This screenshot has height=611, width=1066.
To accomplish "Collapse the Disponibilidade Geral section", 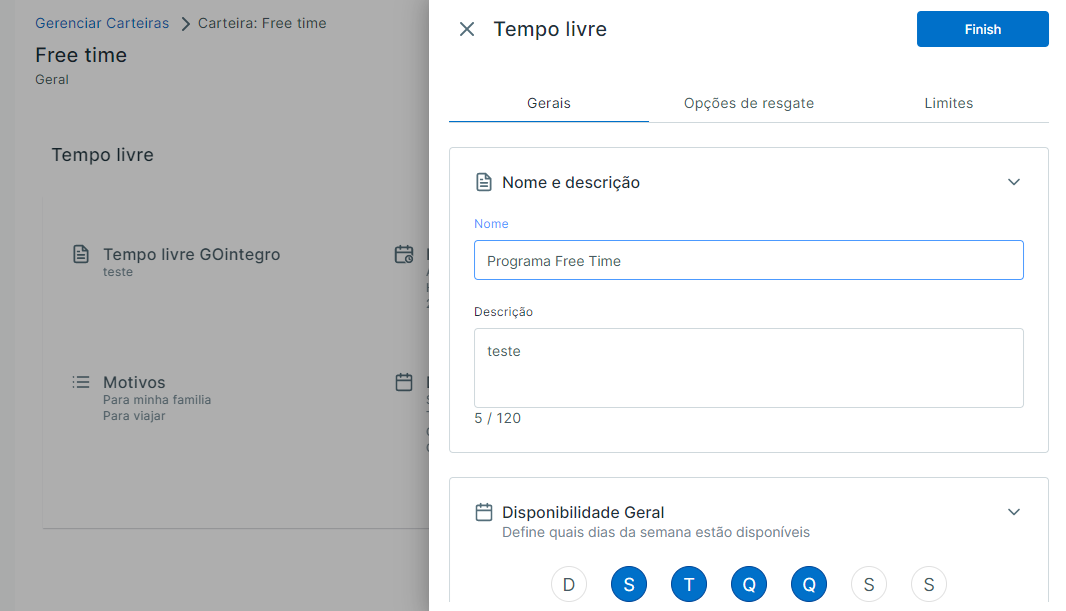I will (x=1014, y=511).
